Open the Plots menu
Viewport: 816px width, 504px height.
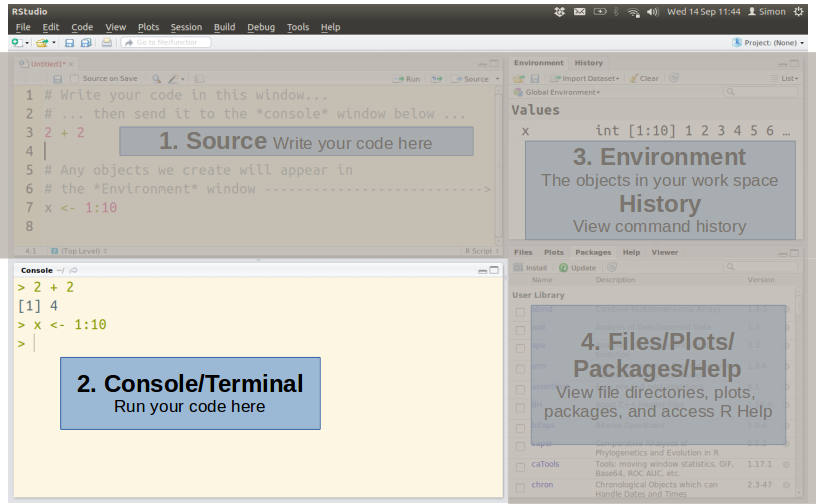tap(148, 27)
